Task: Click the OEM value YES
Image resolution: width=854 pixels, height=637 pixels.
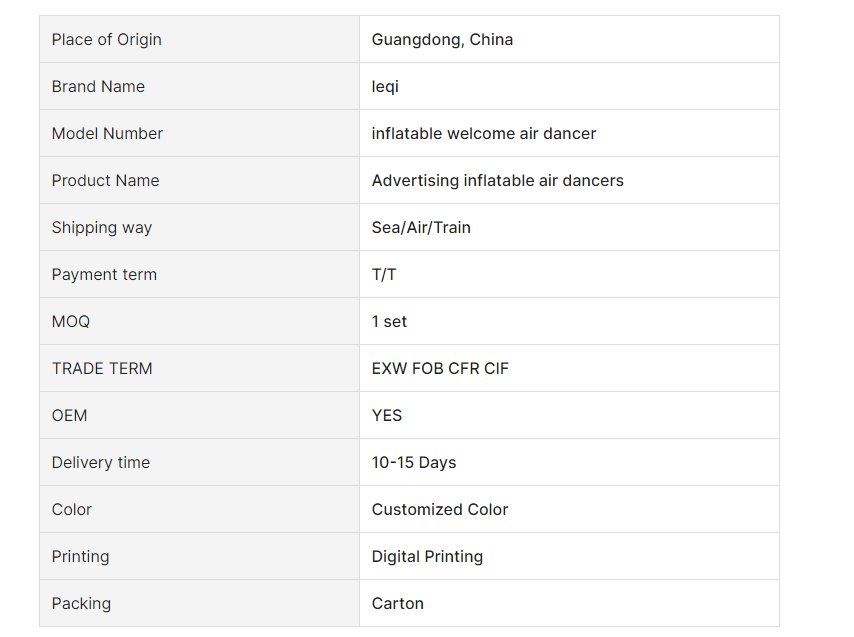Action: point(387,415)
